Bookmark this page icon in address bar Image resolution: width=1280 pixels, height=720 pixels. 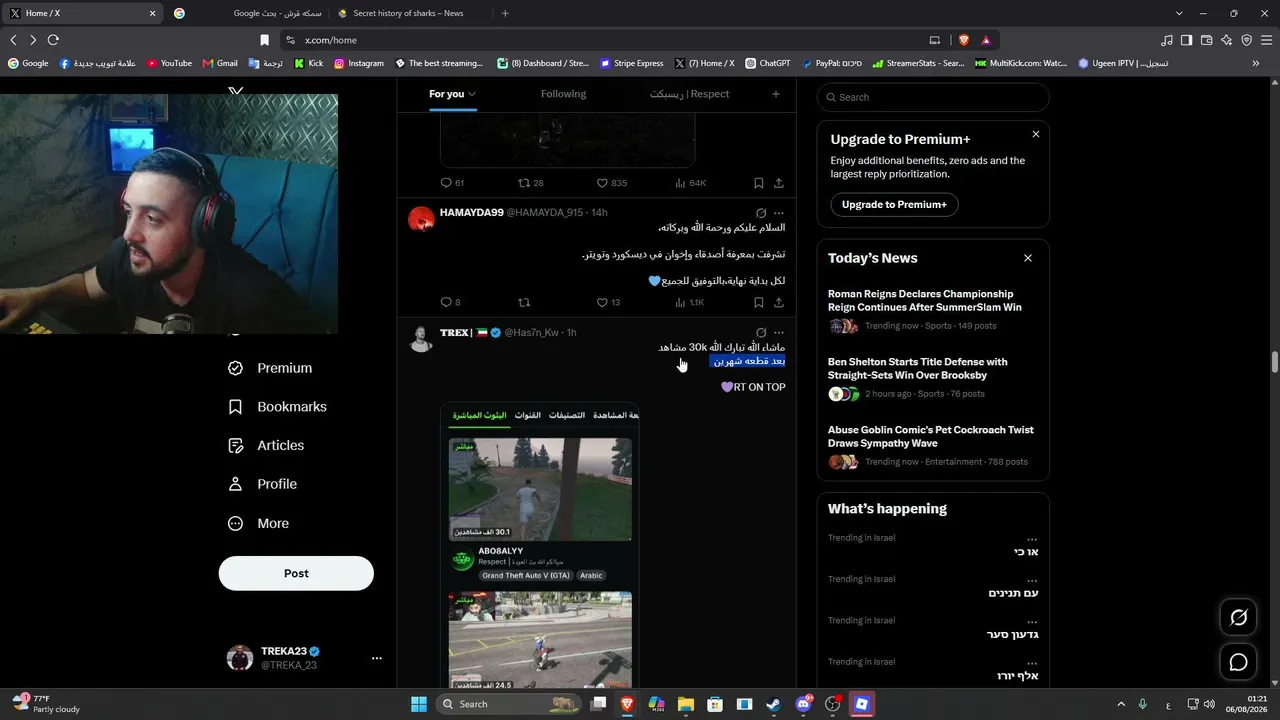[264, 40]
